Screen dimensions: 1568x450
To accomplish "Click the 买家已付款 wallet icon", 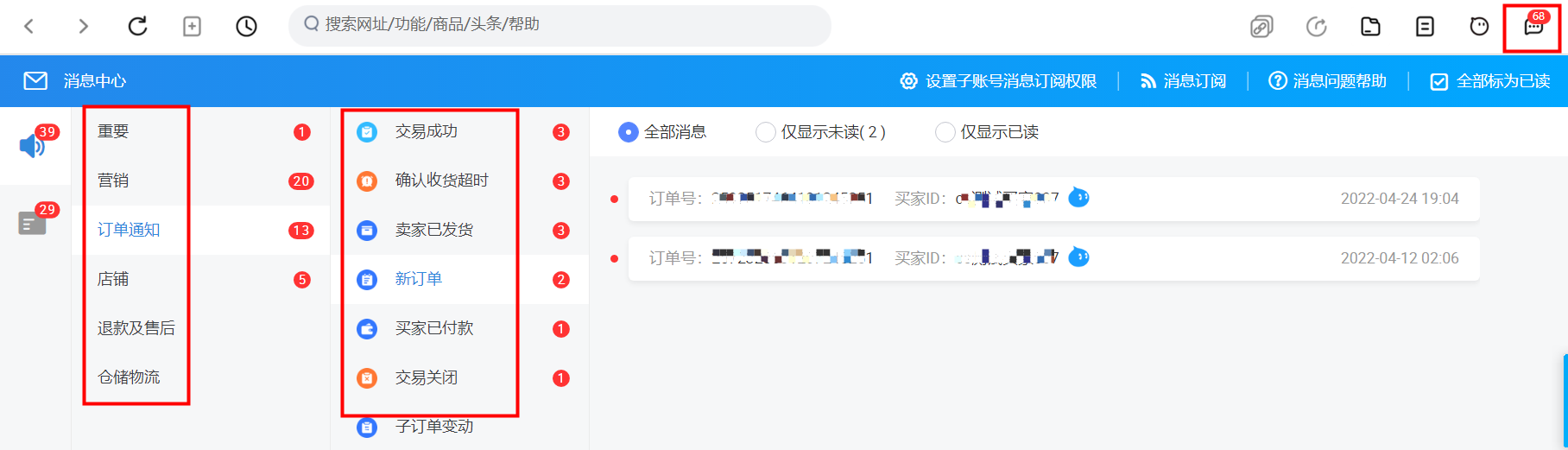I will click(x=367, y=329).
